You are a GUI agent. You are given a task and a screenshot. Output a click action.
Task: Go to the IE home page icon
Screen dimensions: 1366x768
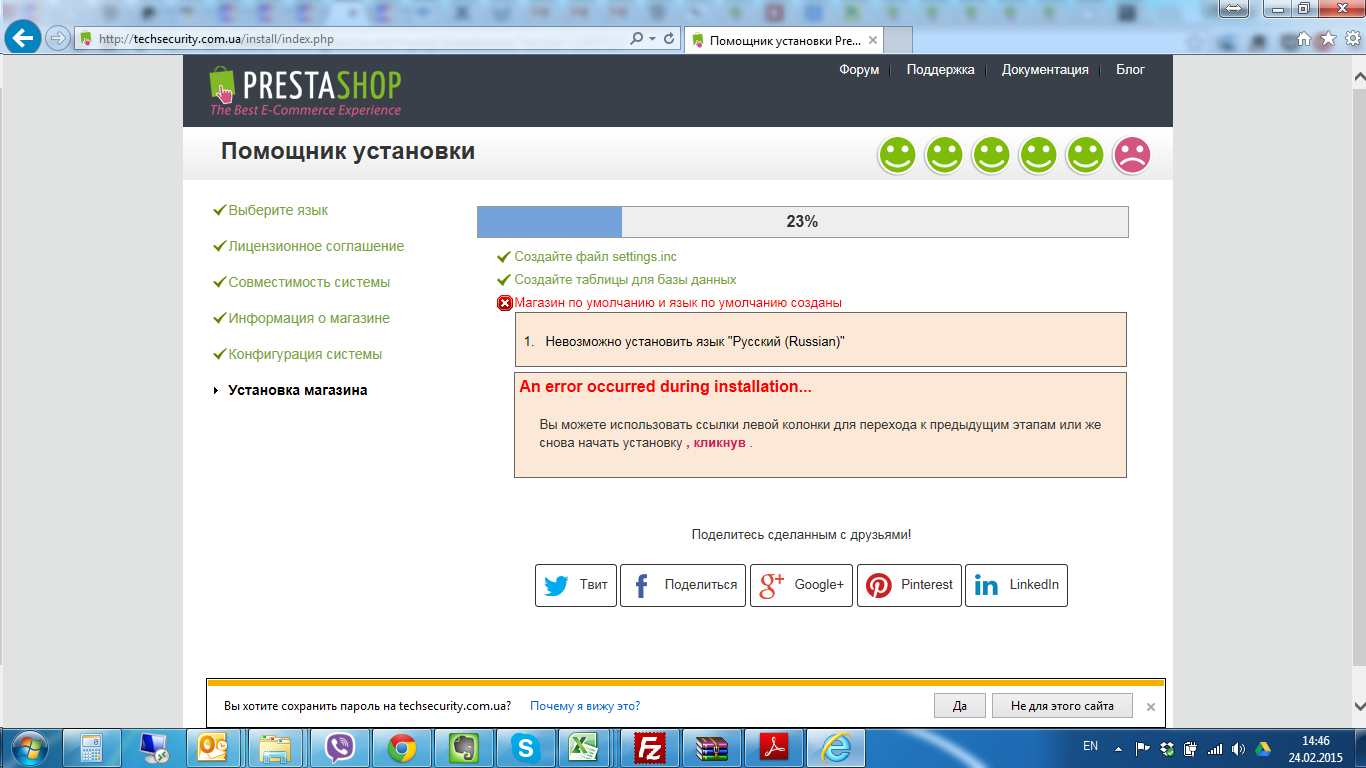pos(1303,39)
